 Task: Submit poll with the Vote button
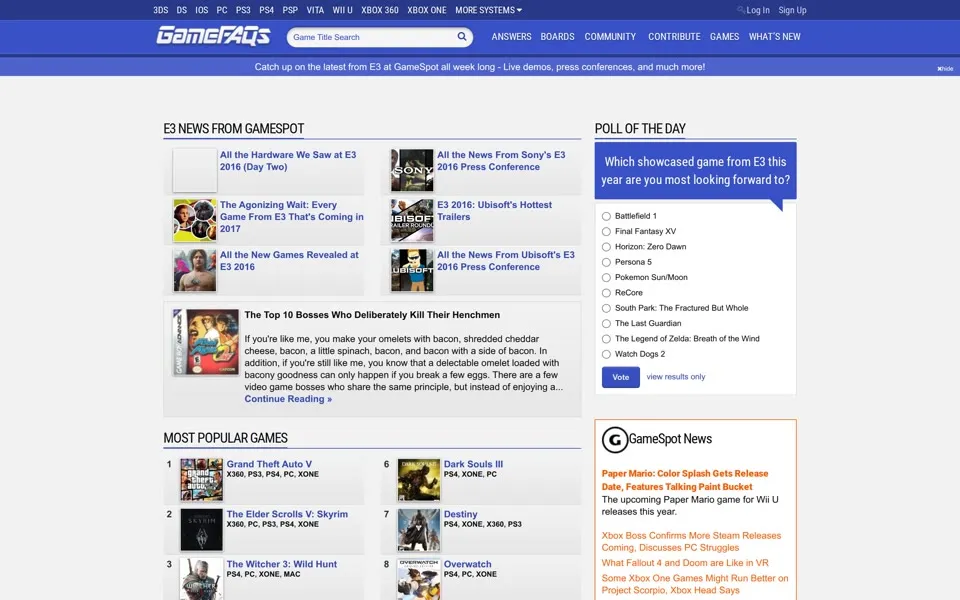[621, 377]
